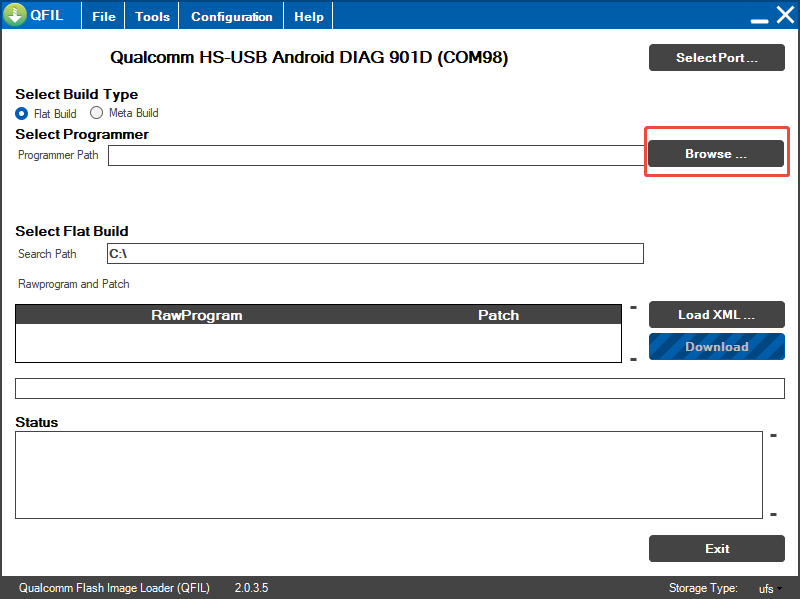Minimize the QFIL window
800x599 pixels.
[x=759, y=20]
